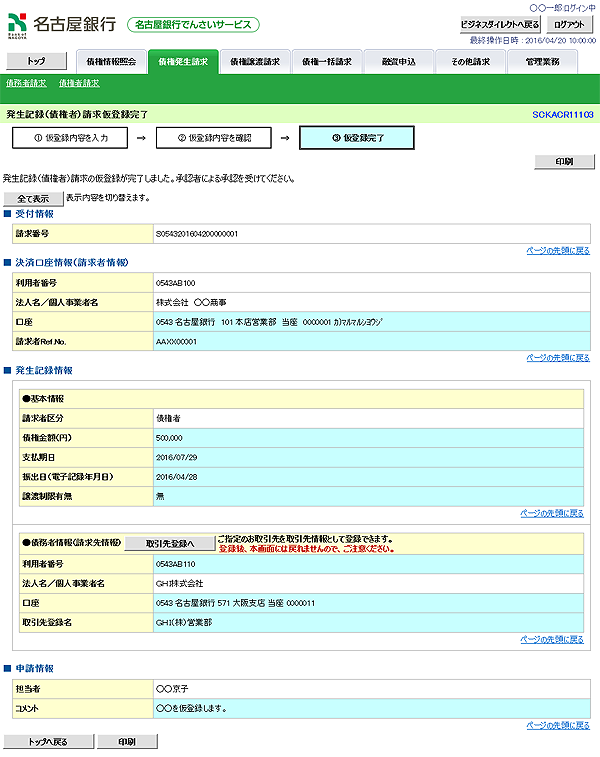This screenshot has width=600, height=757.
Task: Click the 請求者Ref.No. value AAXX00001
Action: coord(176,342)
